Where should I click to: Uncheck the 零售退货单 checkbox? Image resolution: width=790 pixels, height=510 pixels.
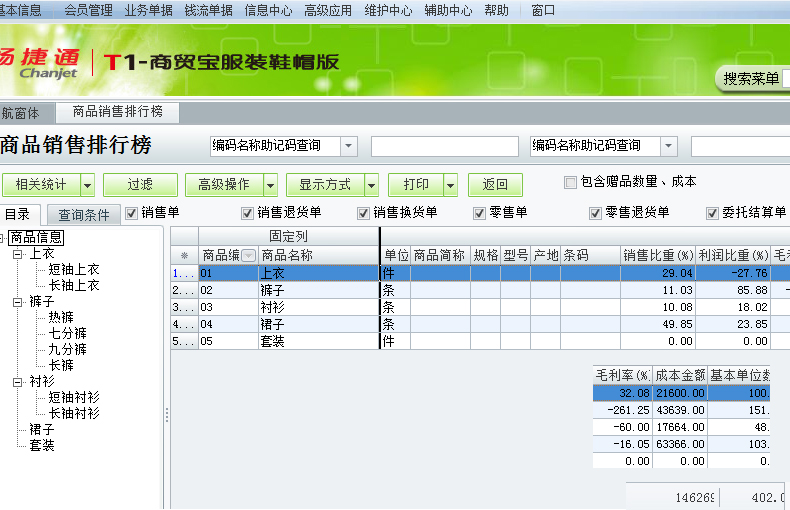click(x=596, y=213)
